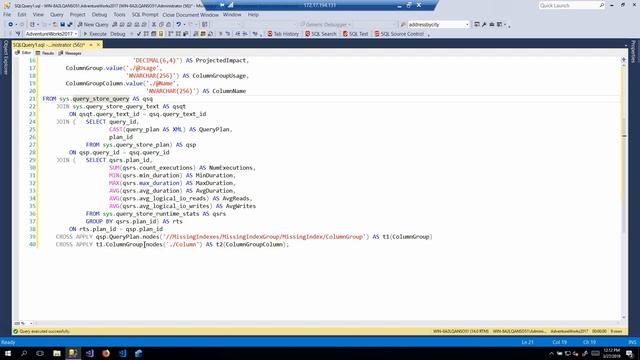Click the Execute button
The image size is (640, 360).
point(95,34)
